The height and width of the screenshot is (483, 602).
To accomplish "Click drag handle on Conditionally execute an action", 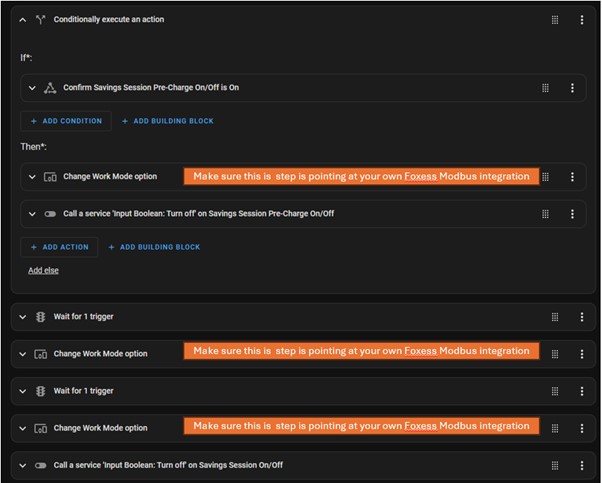I will 555,19.
